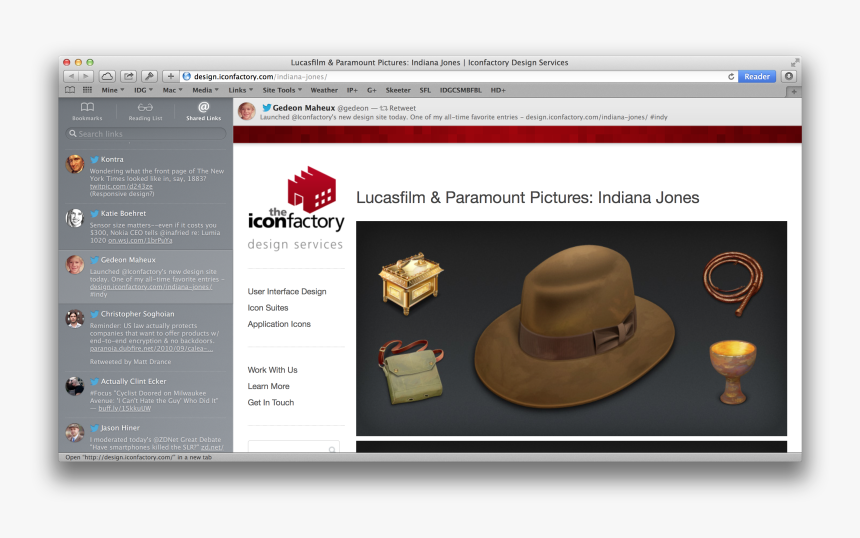Viewport: 860px width, 538px height.
Task: Go back with the Safari back arrow
Action: 71,76
